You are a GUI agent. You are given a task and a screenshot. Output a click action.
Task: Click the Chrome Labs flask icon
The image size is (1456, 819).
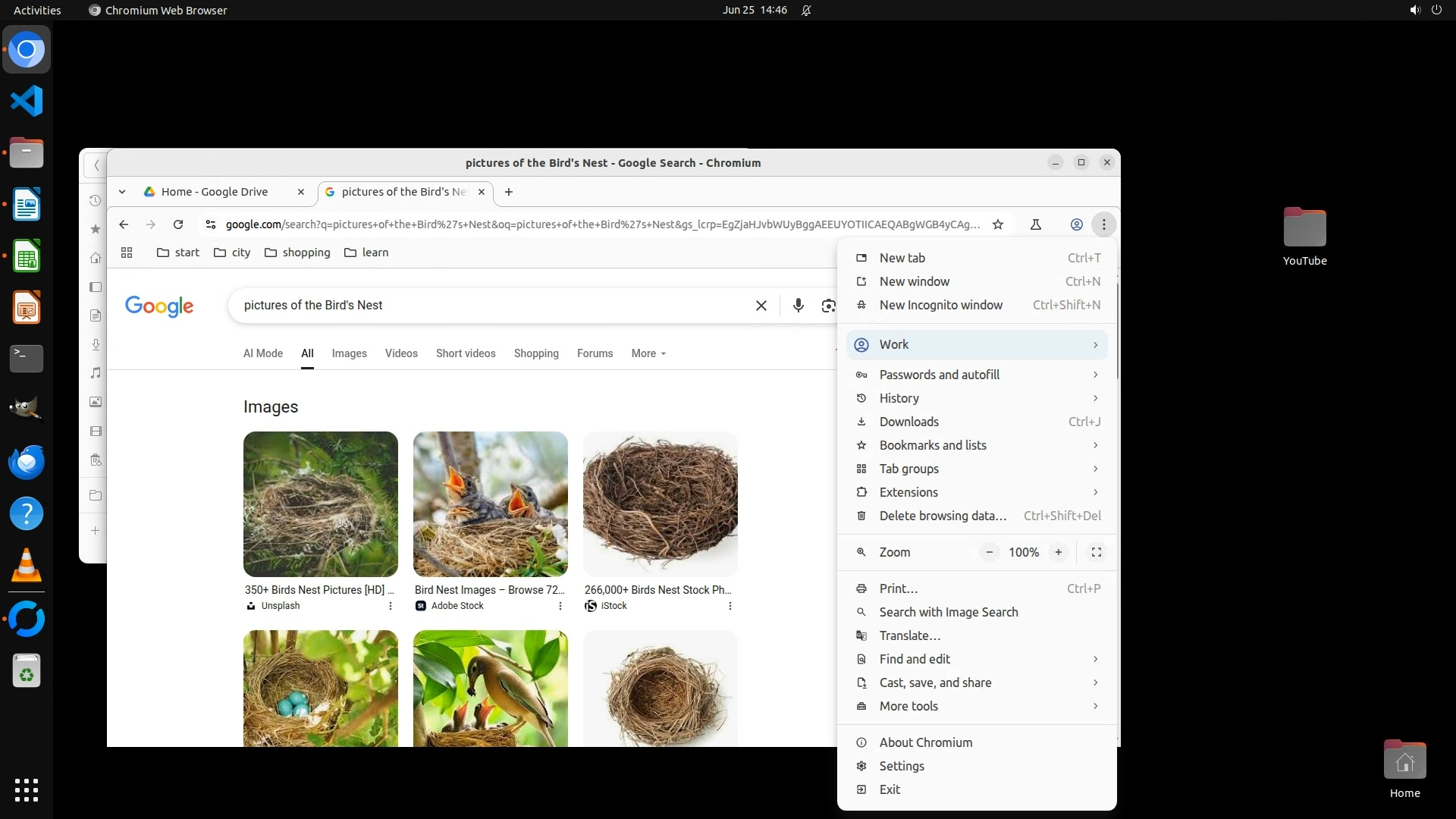point(1036,224)
